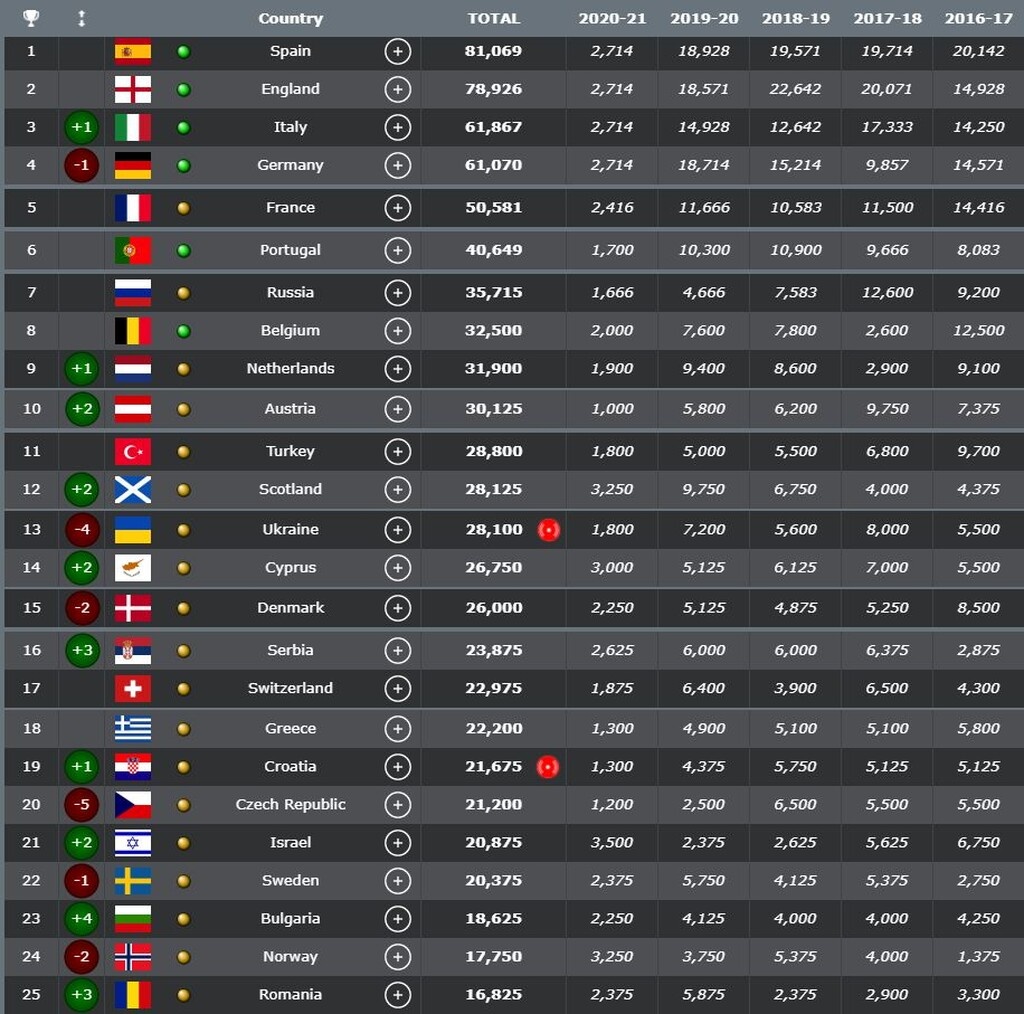The height and width of the screenshot is (1014, 1024).
Task: Click the yellow status dot for France
Action: (x=183, y=208)
